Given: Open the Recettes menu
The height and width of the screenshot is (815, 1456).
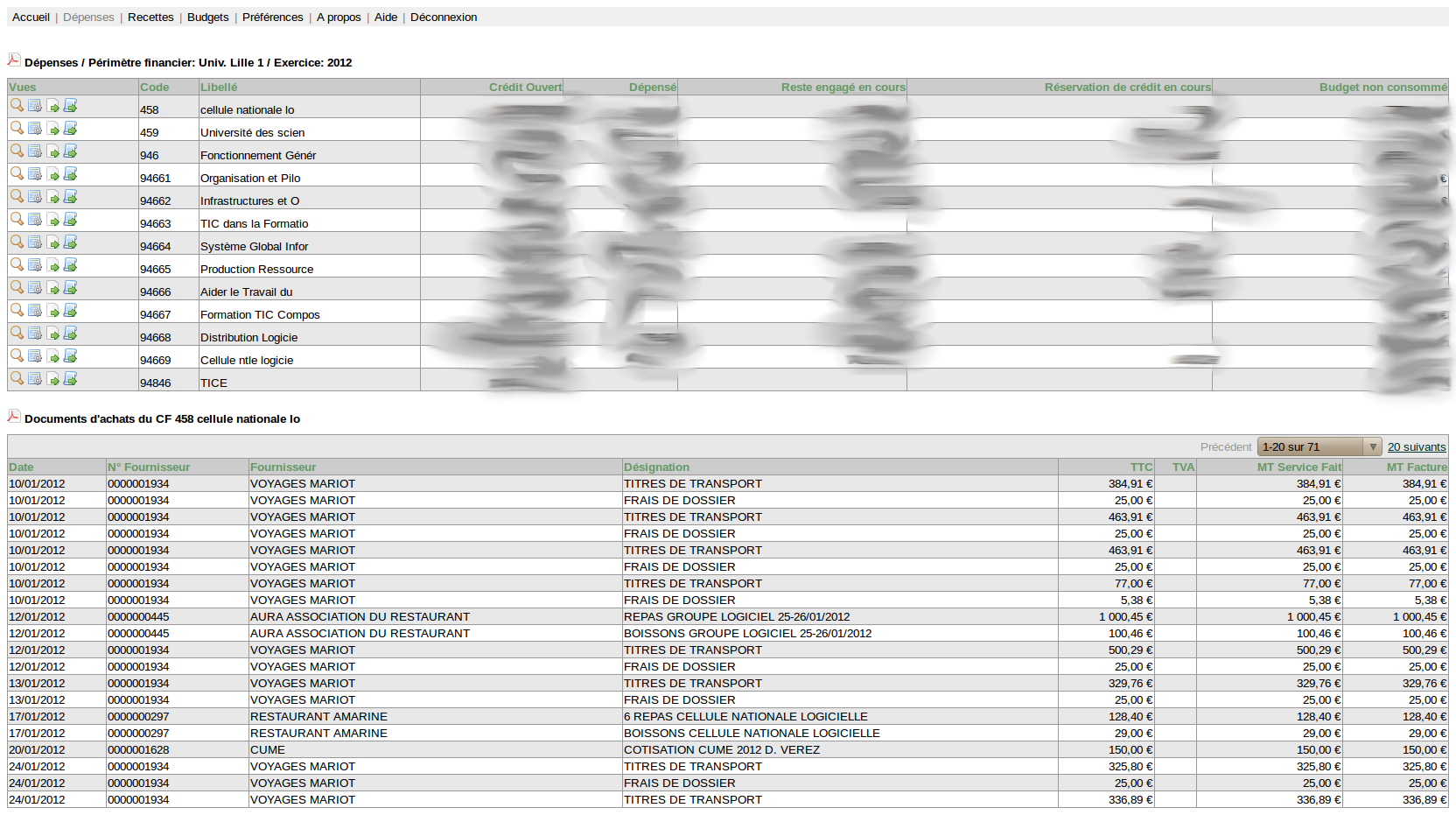Looking at the screenshot, I should 150,18.
